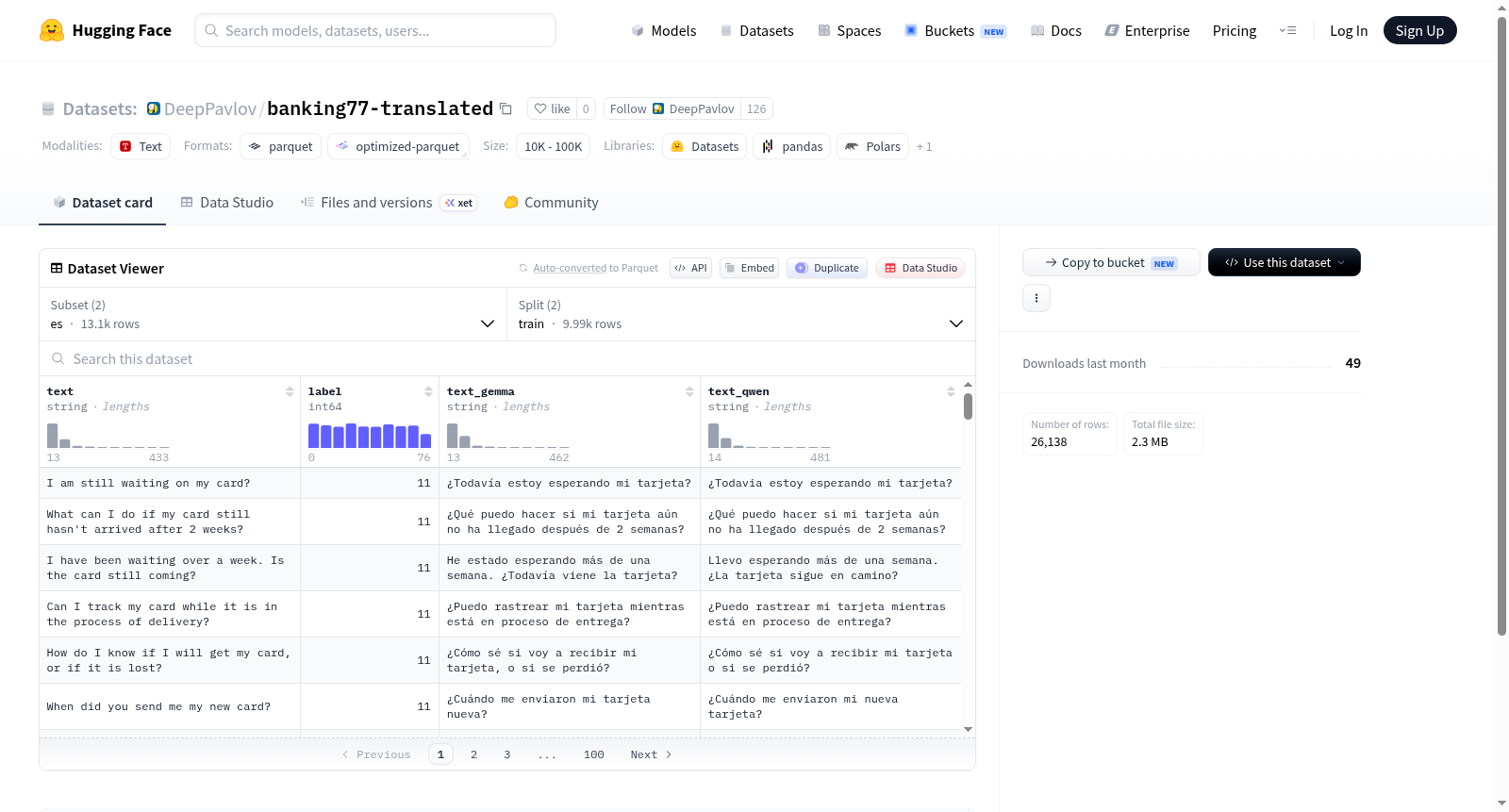Click the table vertical scrollbar thumb
Viewport: 1509px width, 812px height.
tap(968, 406)
